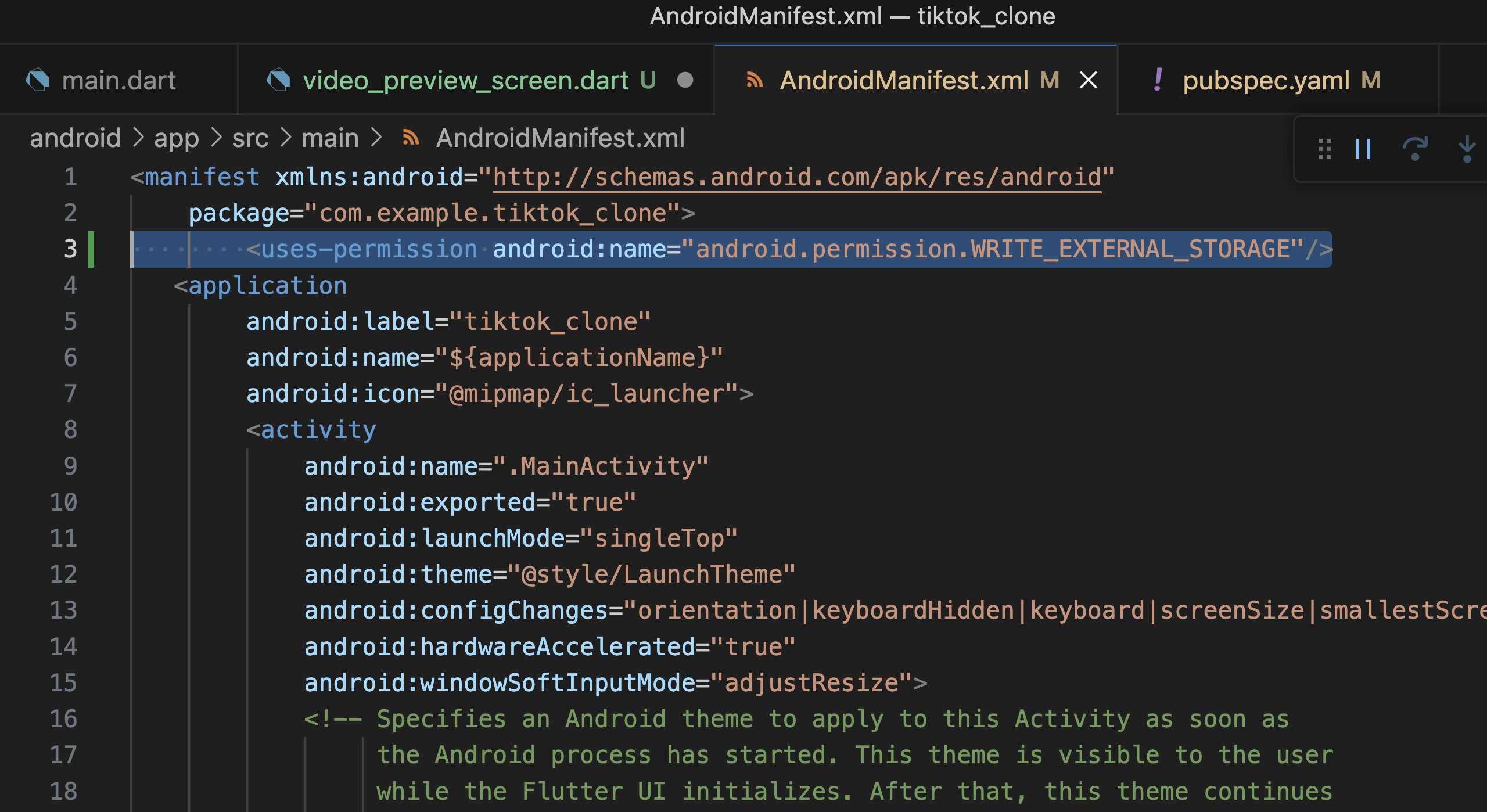Screen dimensions: 1487x812
Task: Pause the debug session
Action: (1363, 149)
